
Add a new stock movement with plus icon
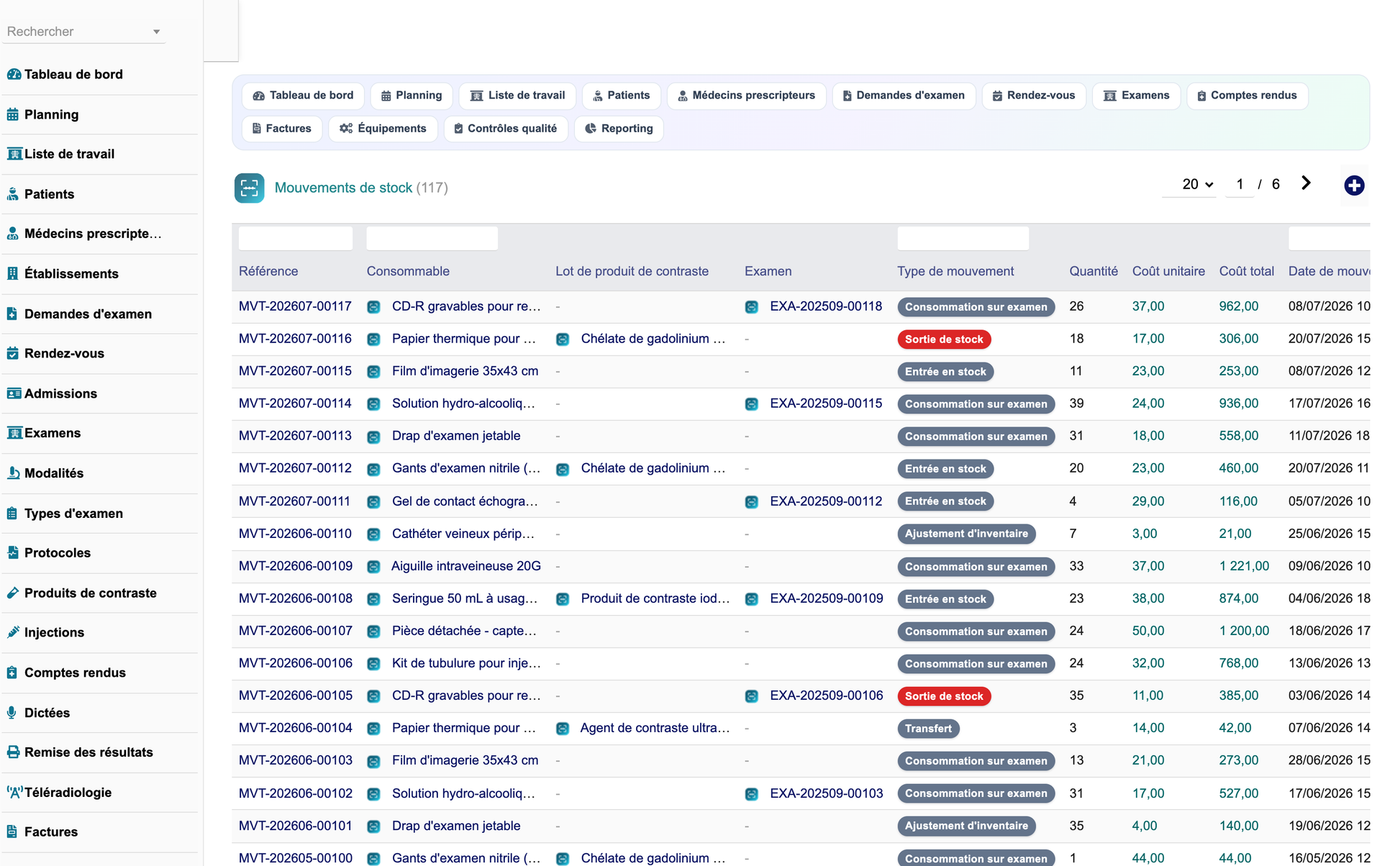[1354, 186]
